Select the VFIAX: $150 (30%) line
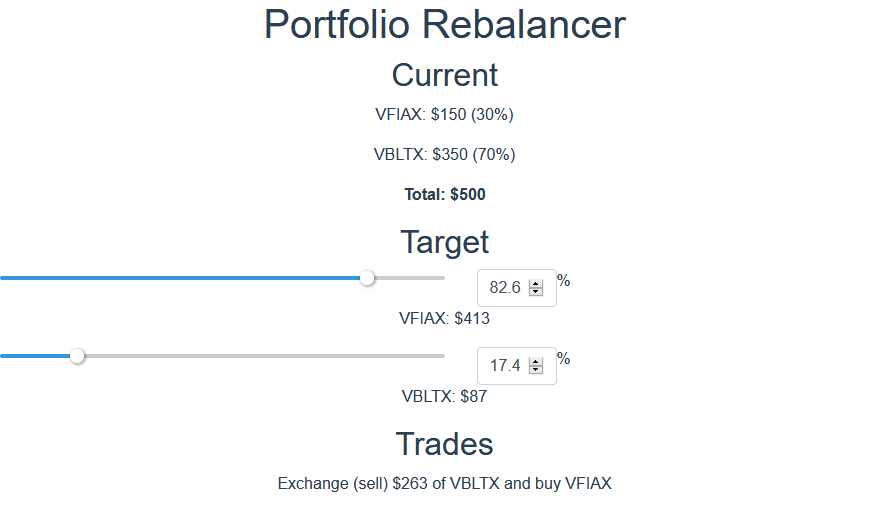The width and height of the screenshot is (889, 511). point(444,115)
